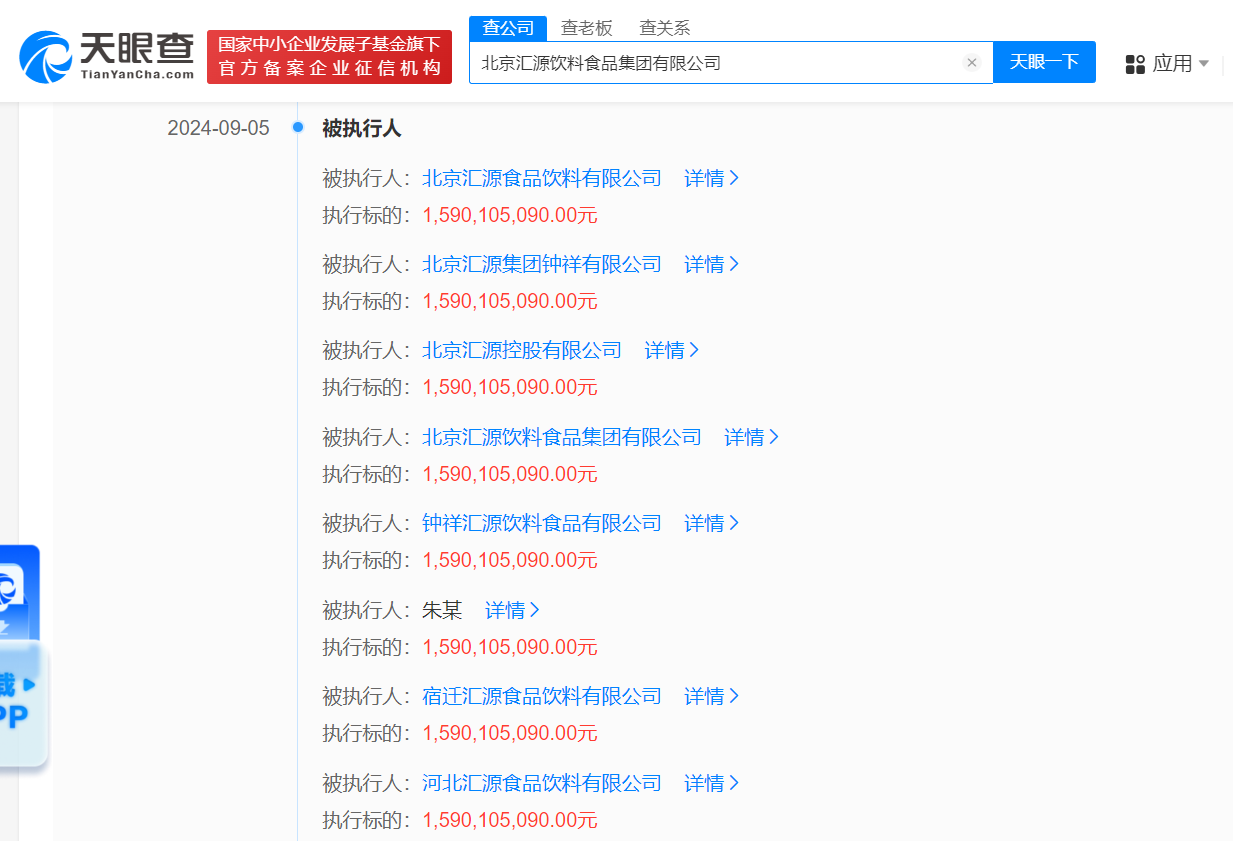Open the 钟祥汇源饮料食品有限公司 link
This screenshot has height=841, width=1233.
pos(542,524)
